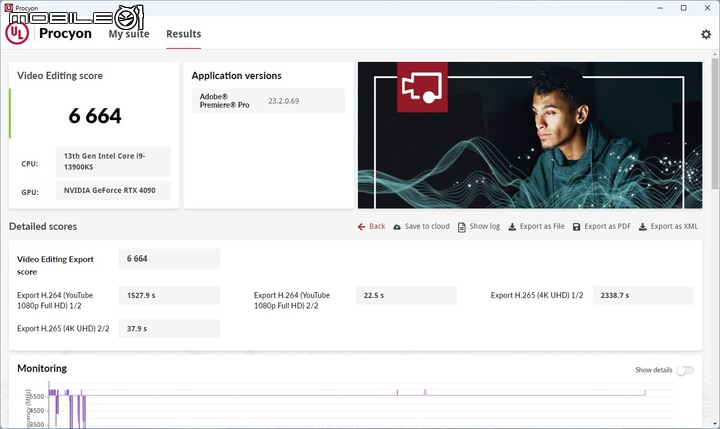Click Show log

coord(484,226)
